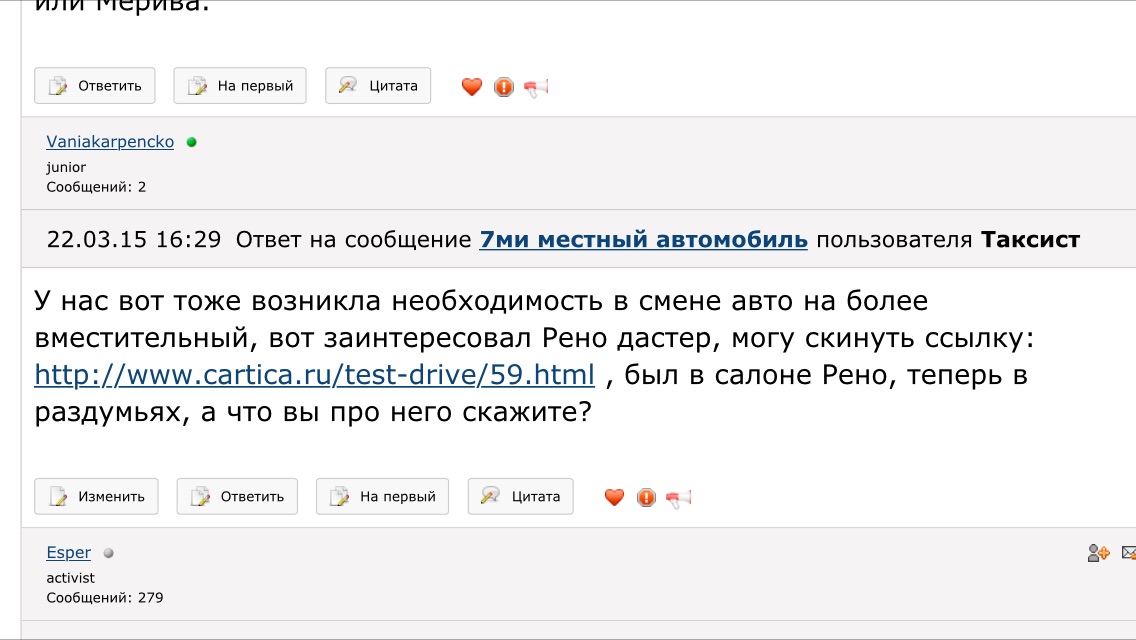Quote Vaniakarpencko's post with "Цитата"
This screenshot has width=1136, height=640.
[520, 496]
